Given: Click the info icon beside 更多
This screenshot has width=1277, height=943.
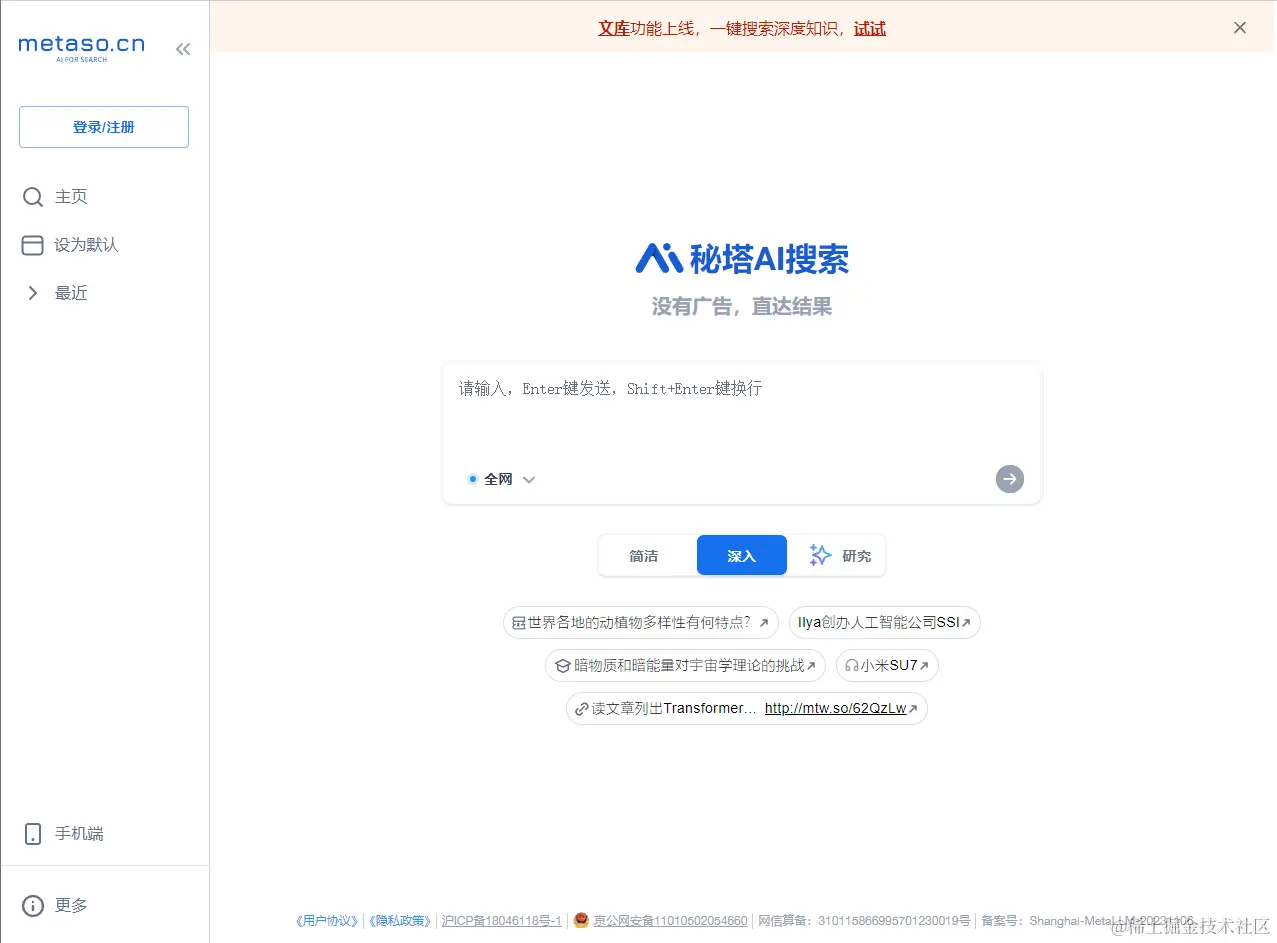Looking at the screenshot, I should click(33, 906).
